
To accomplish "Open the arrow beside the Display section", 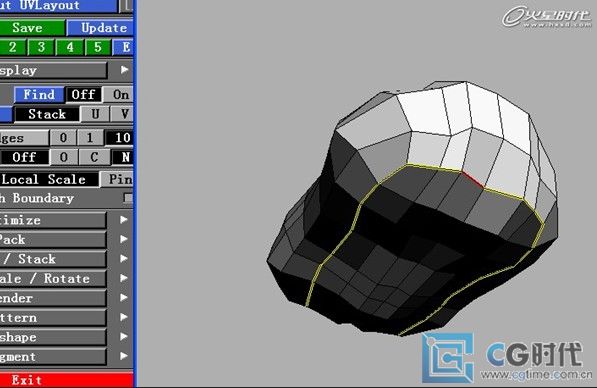I will pyautogui.click(x=124, y=70).
